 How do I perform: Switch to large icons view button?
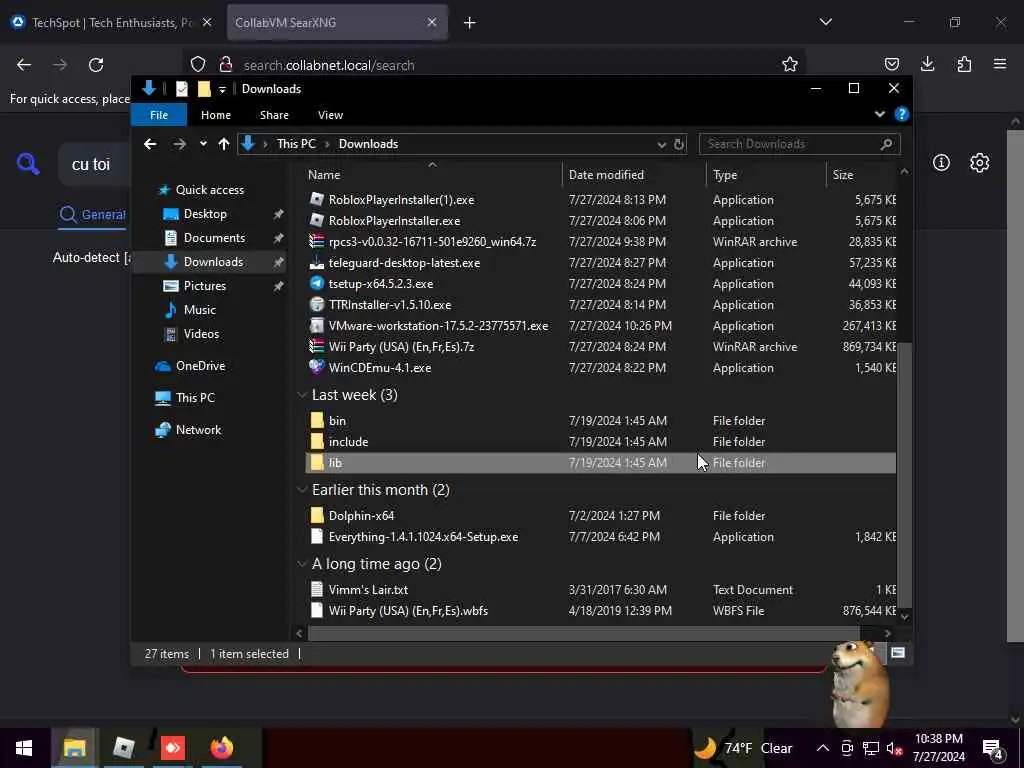[x=898, y=653]
